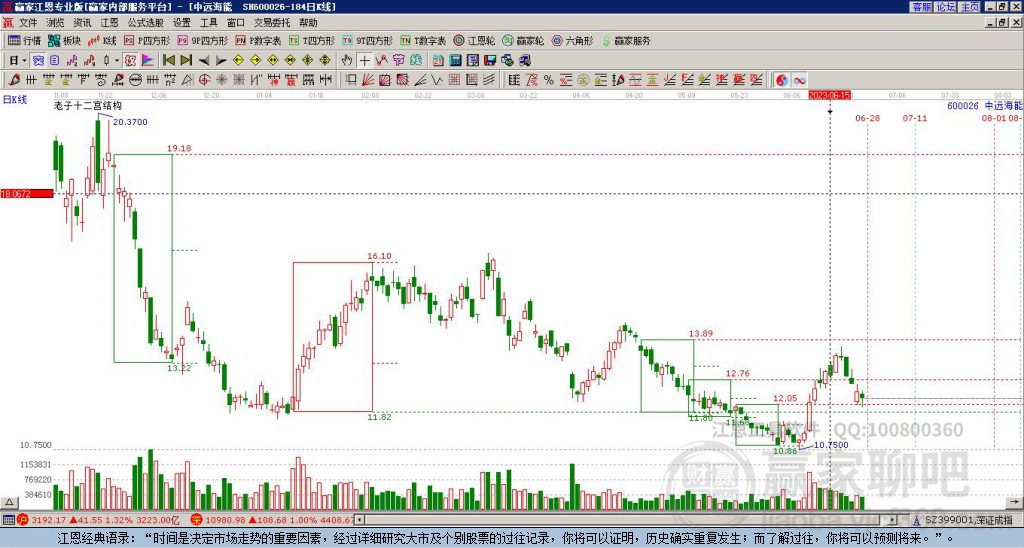Switch to K线 chart view
Viewport: 1024px width, 548px height.
pyautogui.click(x=103, y=40)
